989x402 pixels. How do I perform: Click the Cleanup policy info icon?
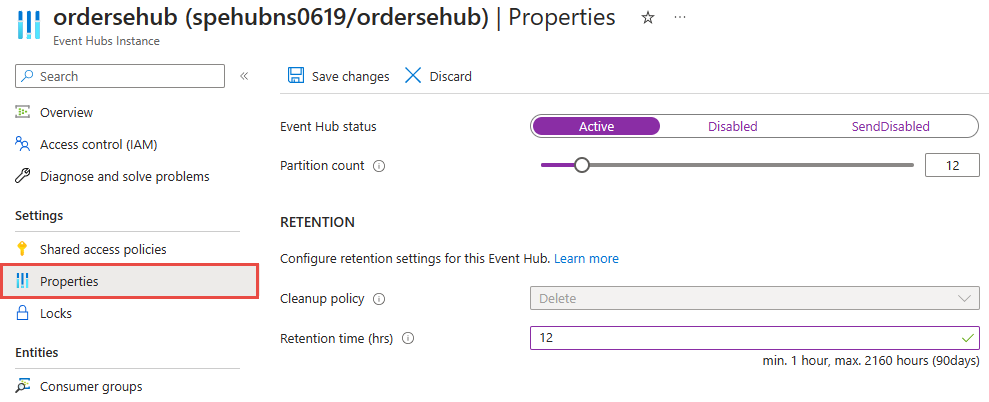(379, 298)
